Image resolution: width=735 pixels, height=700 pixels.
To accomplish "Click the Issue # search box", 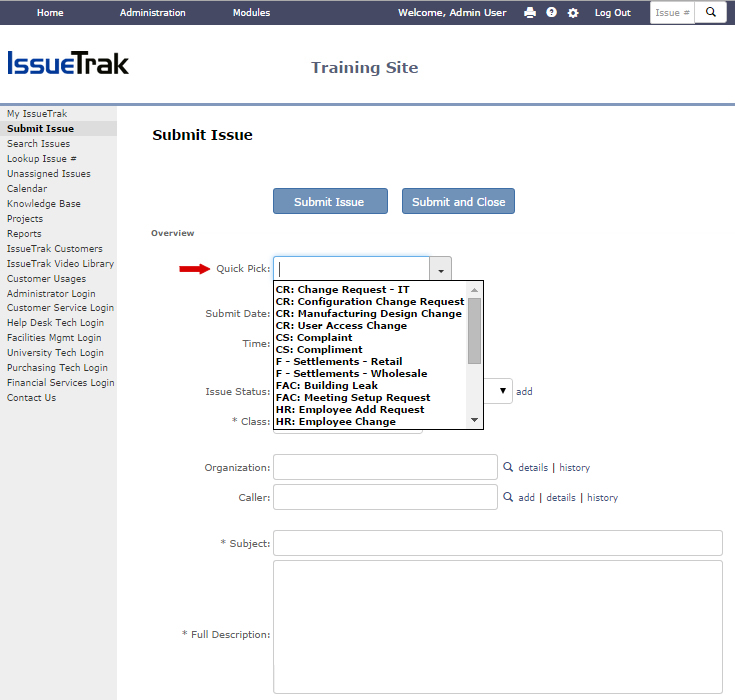I will click(x=672, y=13).
